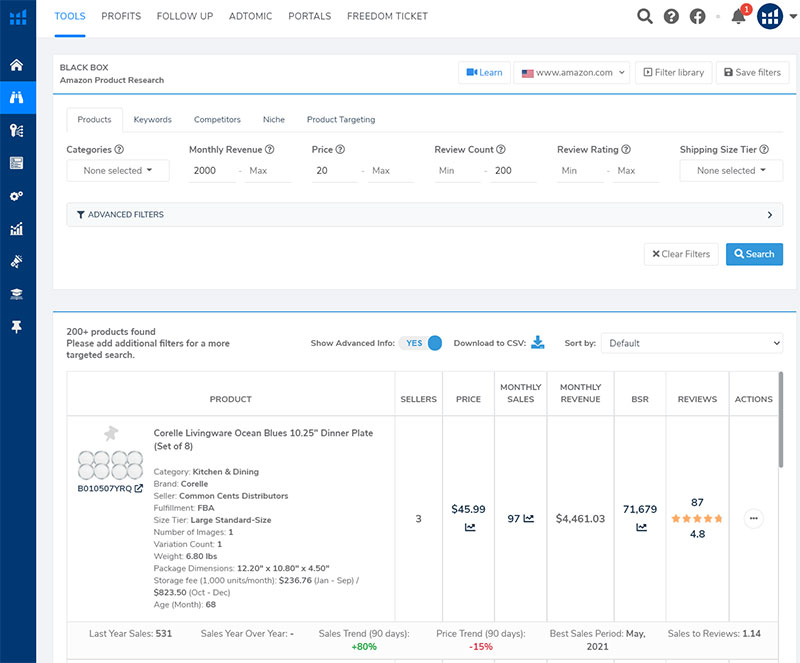The height and width of the screenshot is (663, 800).
Task: Click Clear Filters button
Action: coord(681,254)
